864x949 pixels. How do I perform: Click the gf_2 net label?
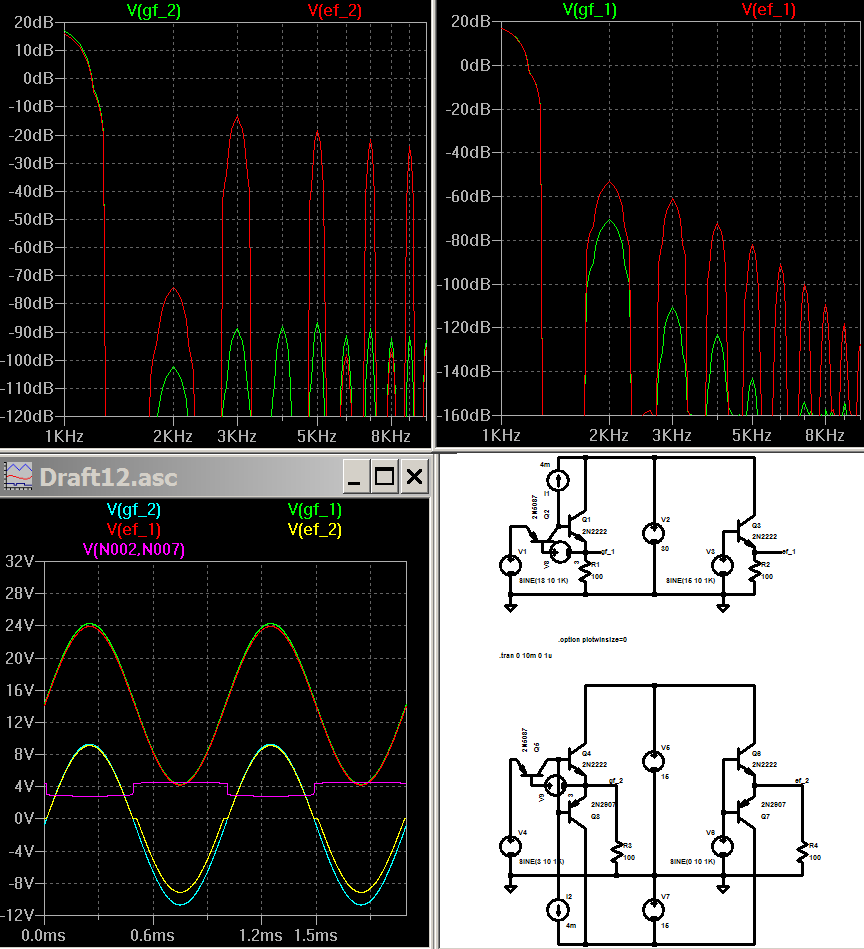(616, 781)
